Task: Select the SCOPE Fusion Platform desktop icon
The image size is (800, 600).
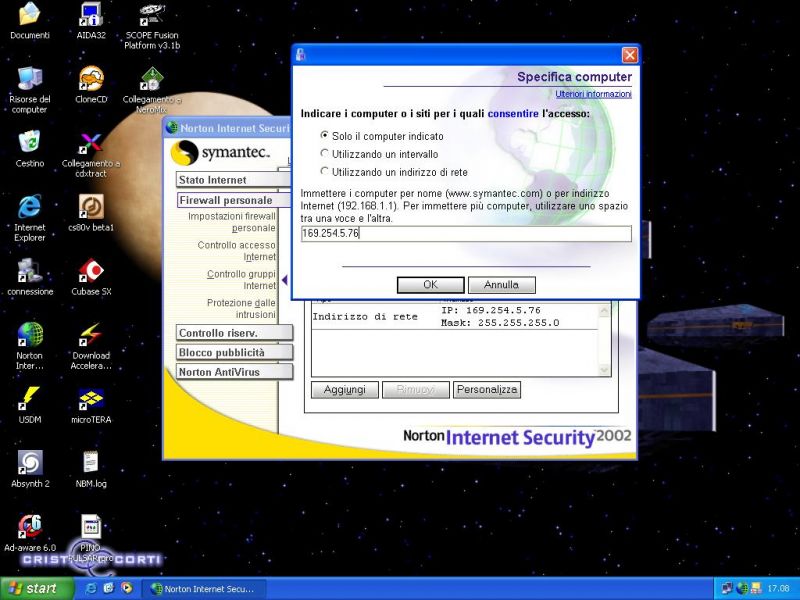Action: pos(152,14)
